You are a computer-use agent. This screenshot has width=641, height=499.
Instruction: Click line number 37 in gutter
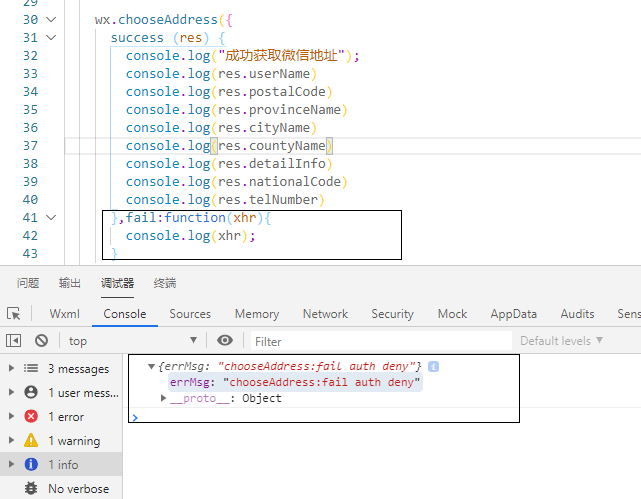click(x=30, y=146)
